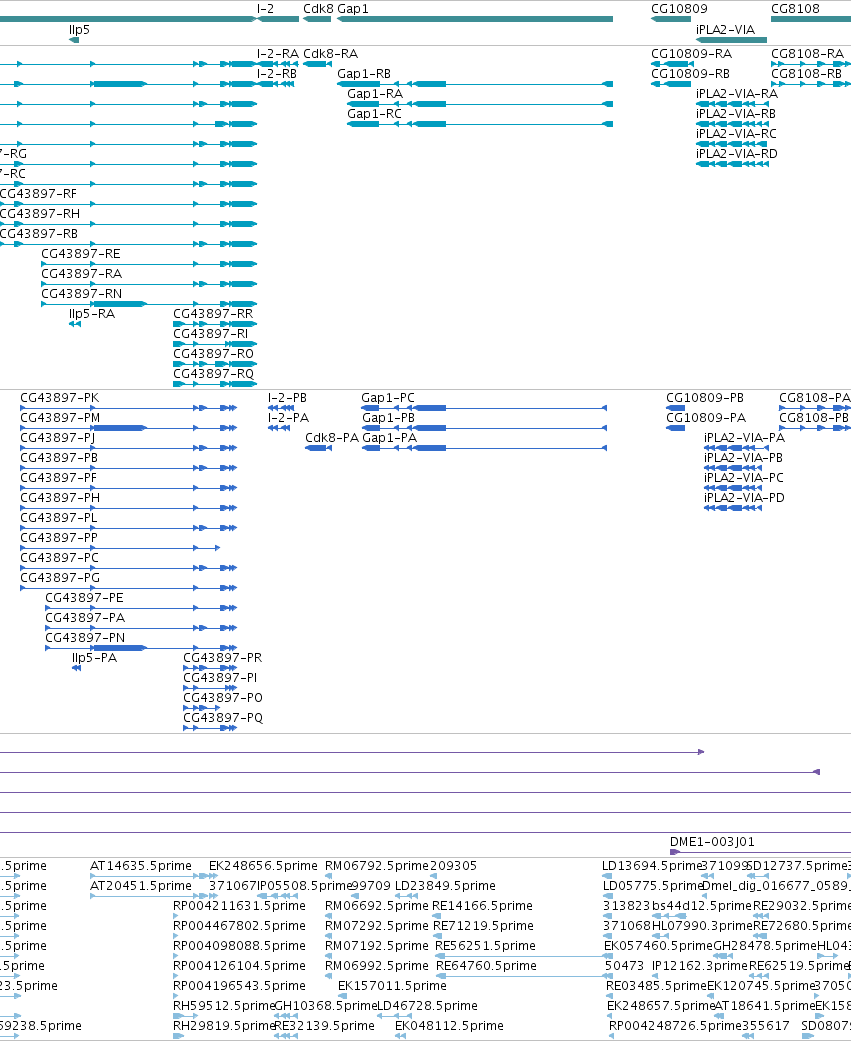Image resolution: width=851 pixels, height=1041 pixels.
Task: Click the CG43897-RE transcript label
Action: (81, 254)
